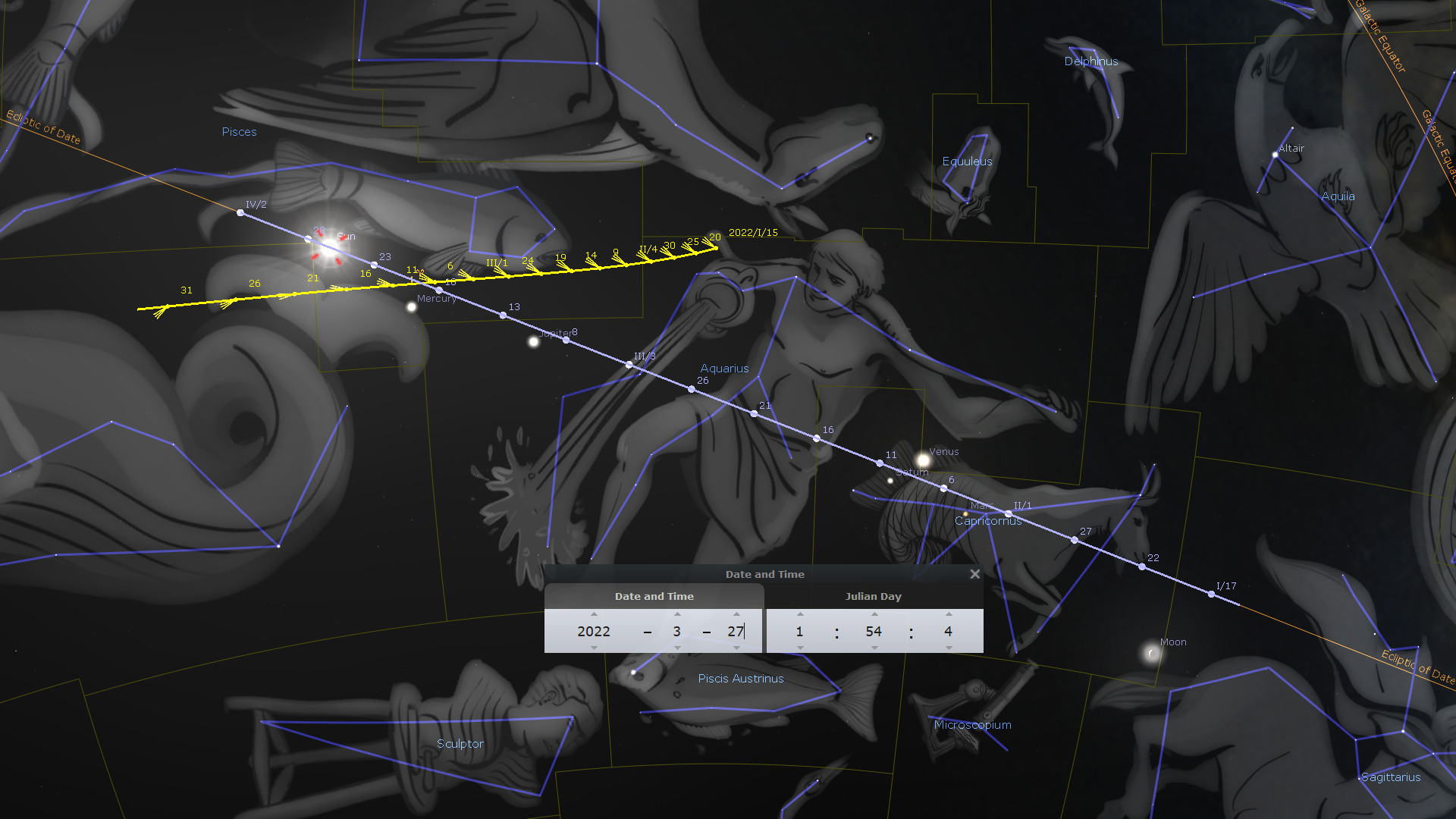1456x819 pixels.
Task: Select the Sun in the sky view
Action: [x=331, y=249]
